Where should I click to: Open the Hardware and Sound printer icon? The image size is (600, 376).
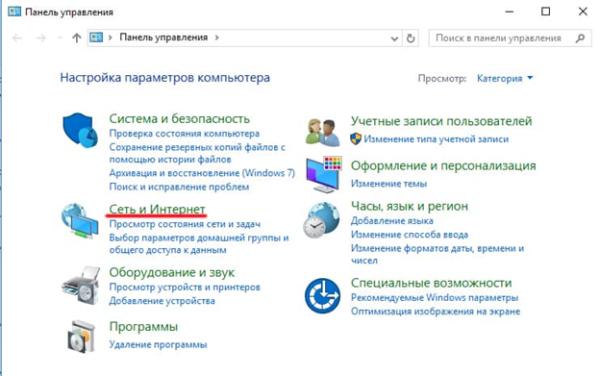tap(81, 286)
